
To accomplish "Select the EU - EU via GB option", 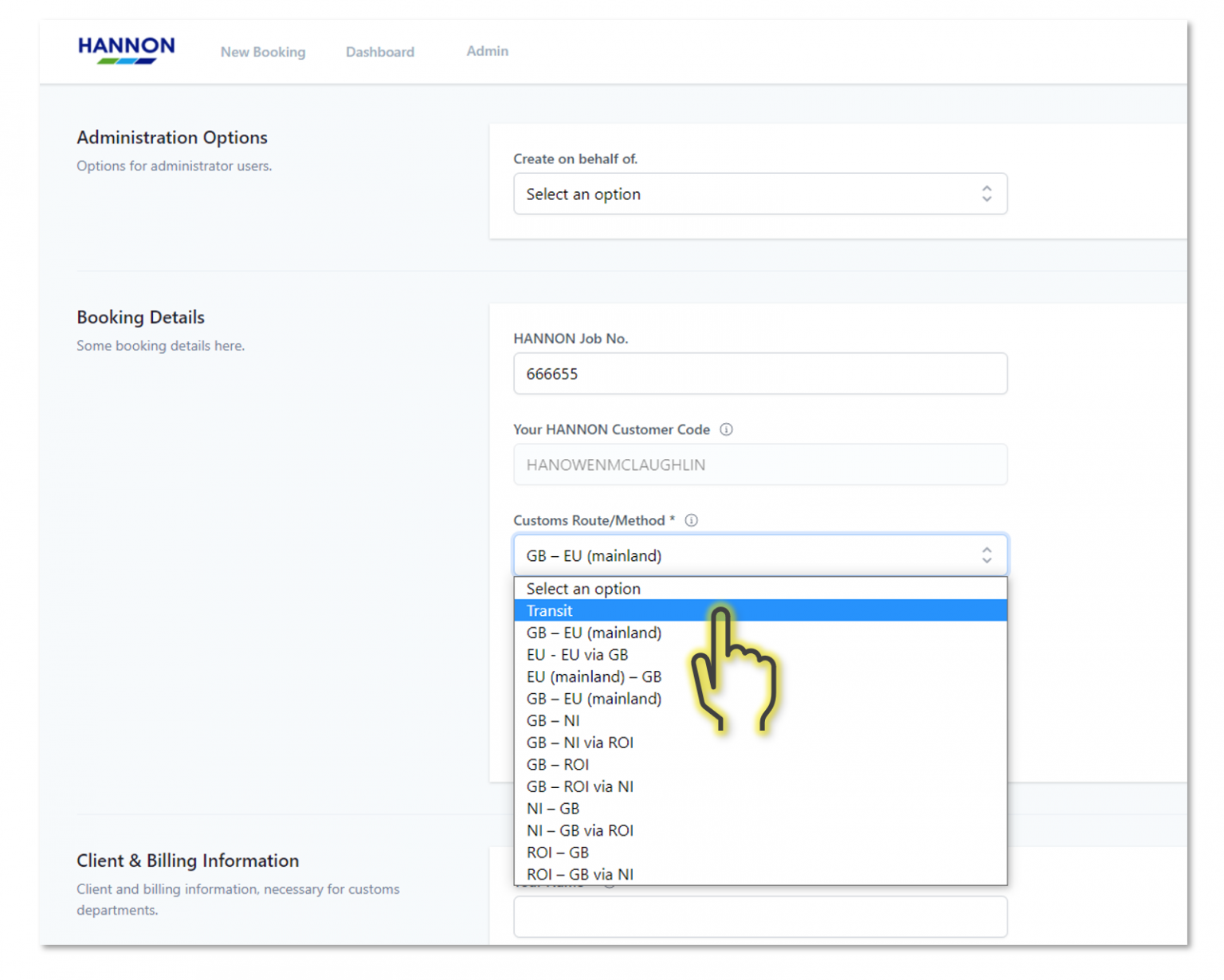I will tap(577, 654).
